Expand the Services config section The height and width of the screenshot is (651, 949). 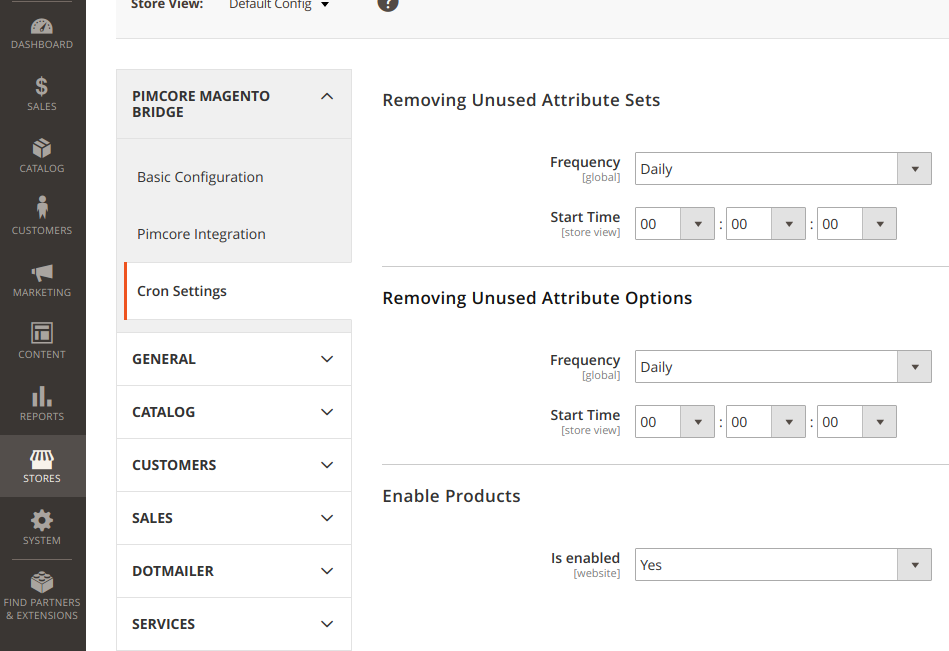(234, 624)
